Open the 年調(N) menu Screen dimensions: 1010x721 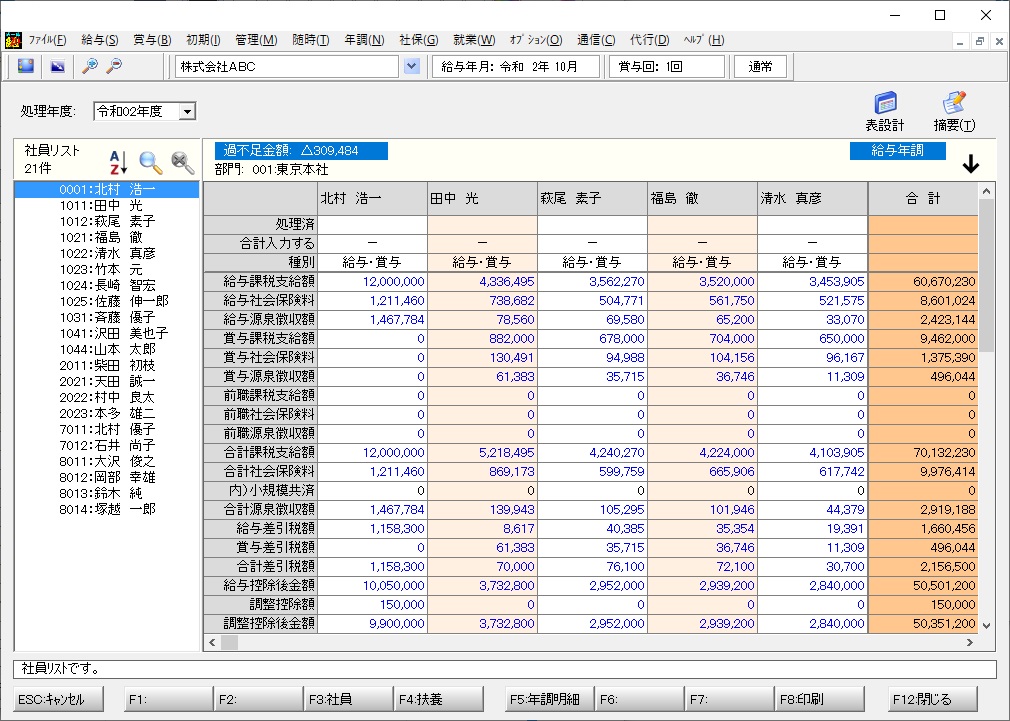pos(364,40)
